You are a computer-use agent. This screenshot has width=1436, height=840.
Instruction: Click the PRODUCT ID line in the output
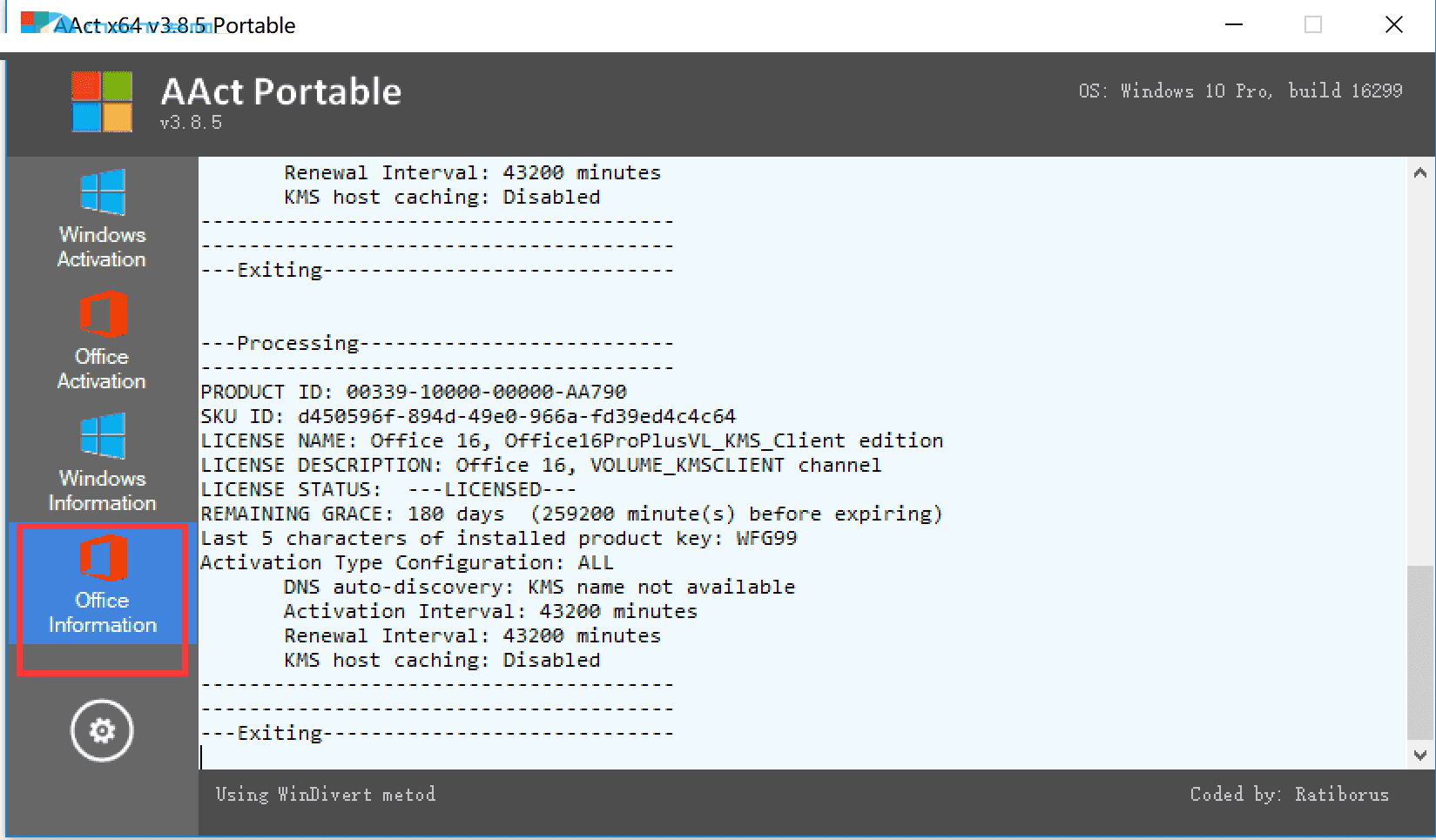click(x=414, y=392)
